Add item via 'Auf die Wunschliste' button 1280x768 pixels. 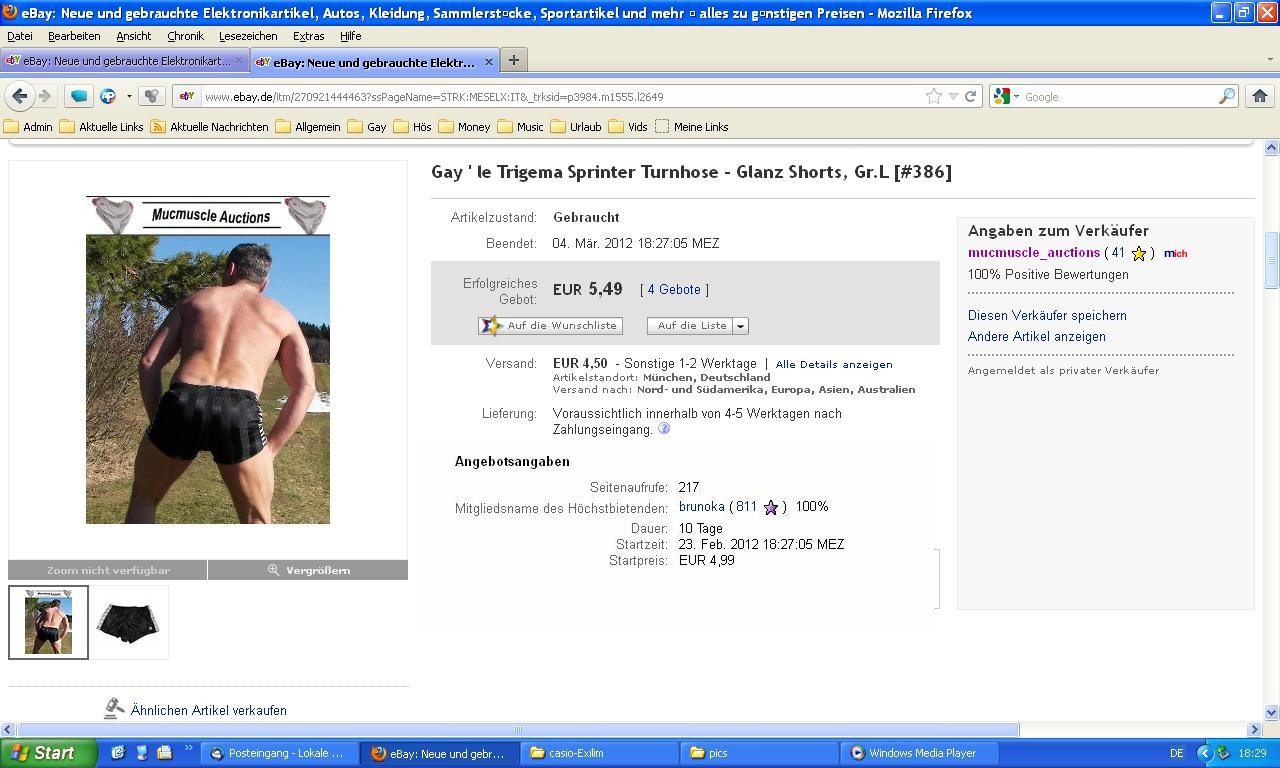click(550, 326)
